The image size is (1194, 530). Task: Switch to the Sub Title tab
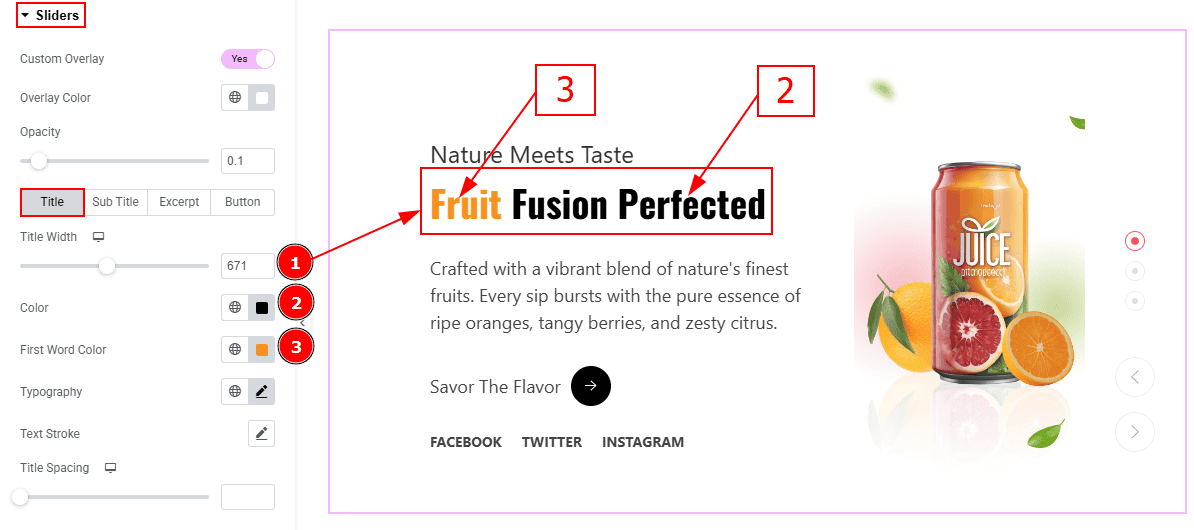coord(116,202)
